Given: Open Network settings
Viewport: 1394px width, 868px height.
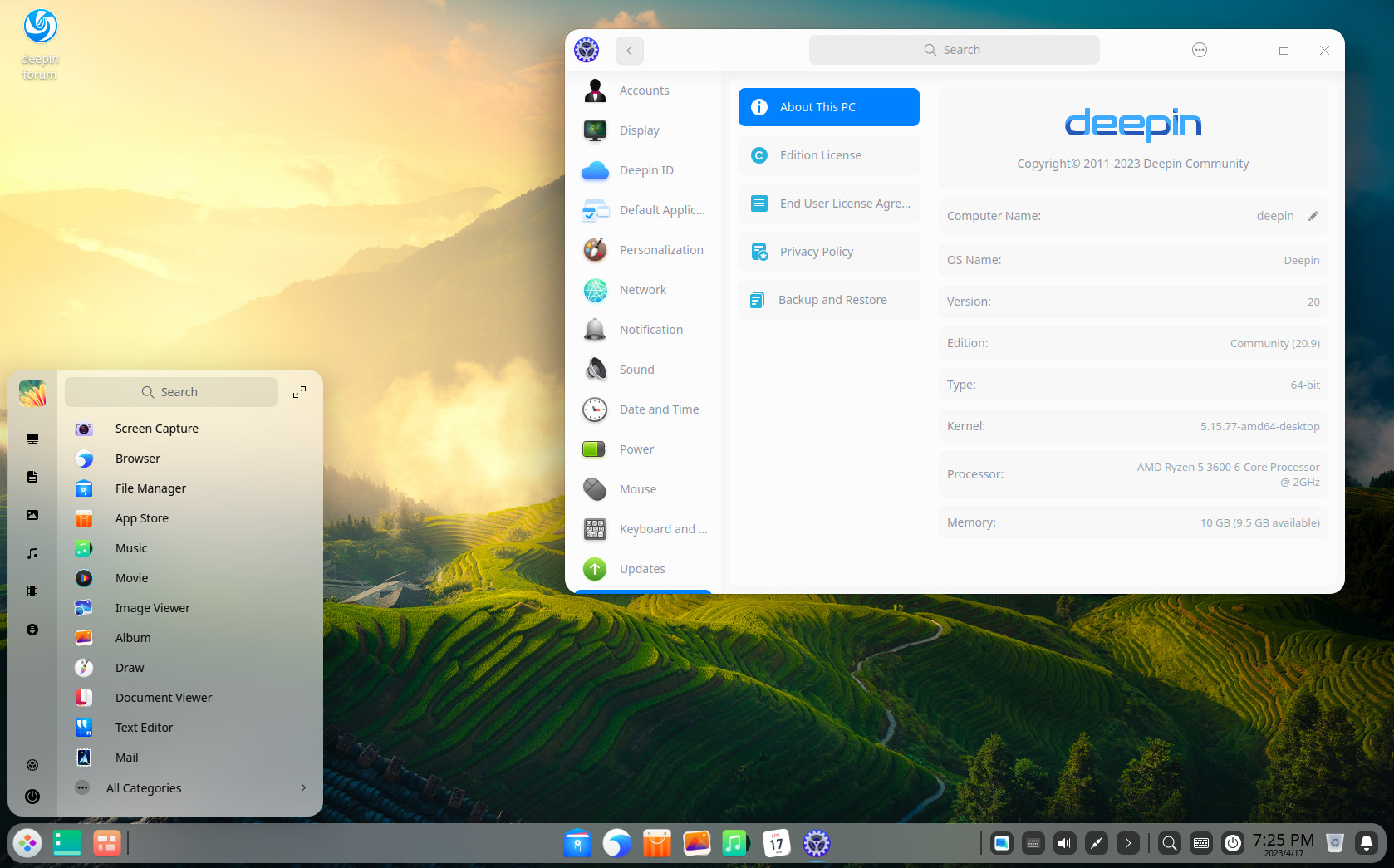Looking at the screenshot, I should tap(643, 290).
